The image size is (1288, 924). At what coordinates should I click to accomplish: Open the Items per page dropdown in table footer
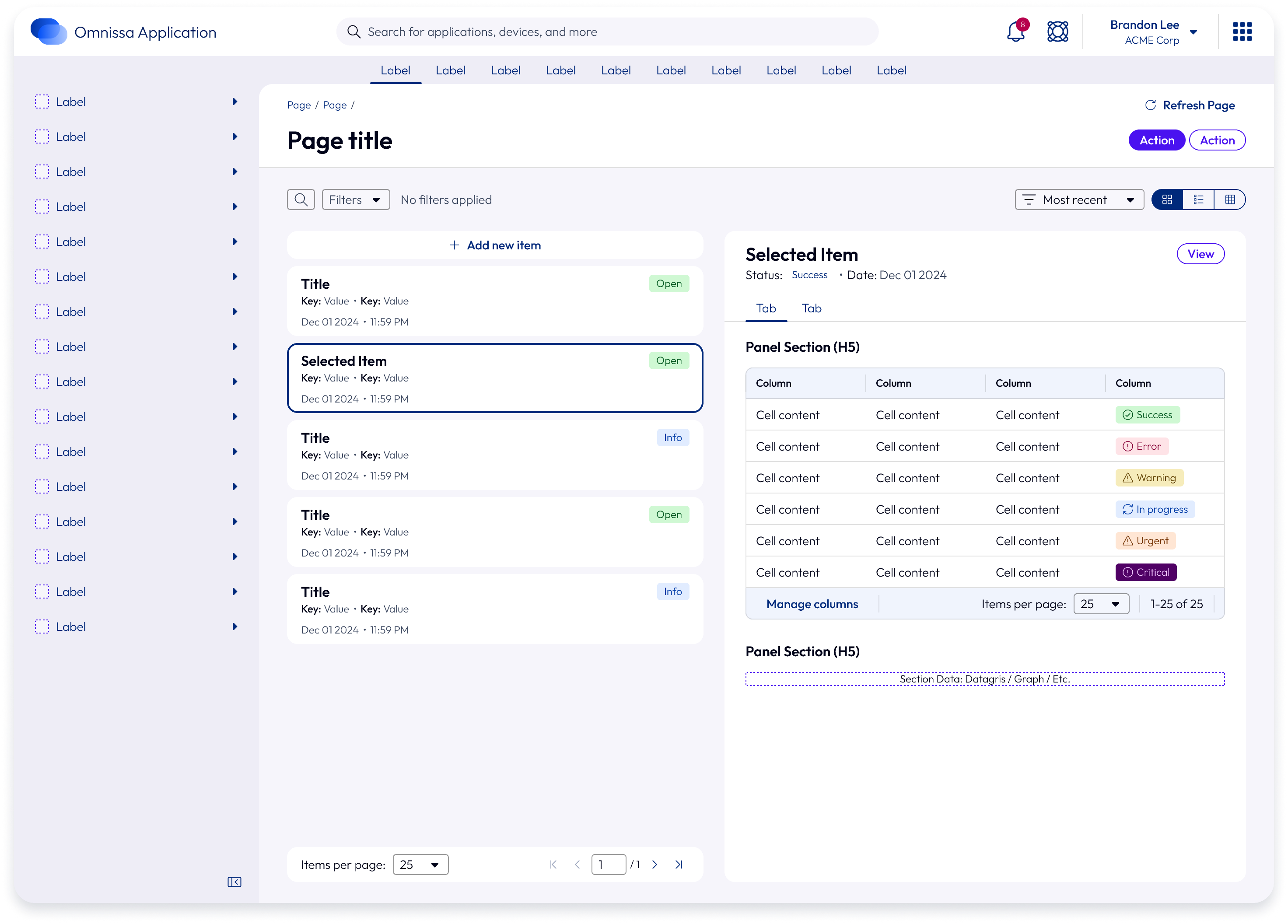1101,604
